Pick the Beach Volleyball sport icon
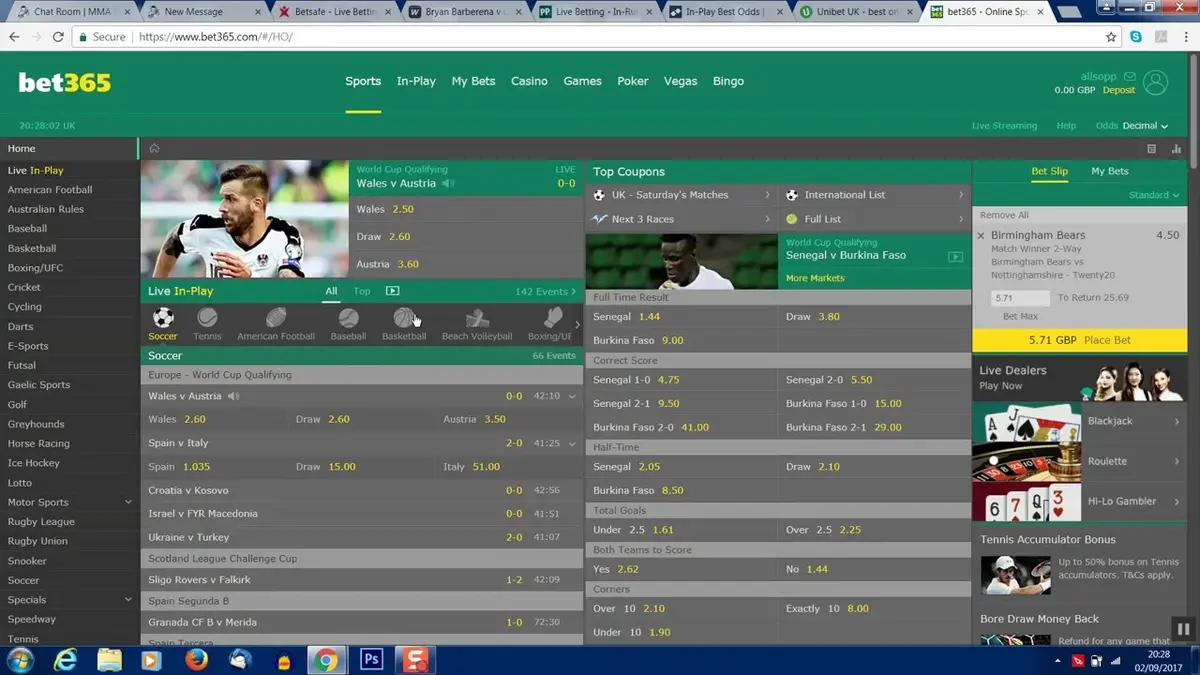1200x675 pixels. coord(477,318)
